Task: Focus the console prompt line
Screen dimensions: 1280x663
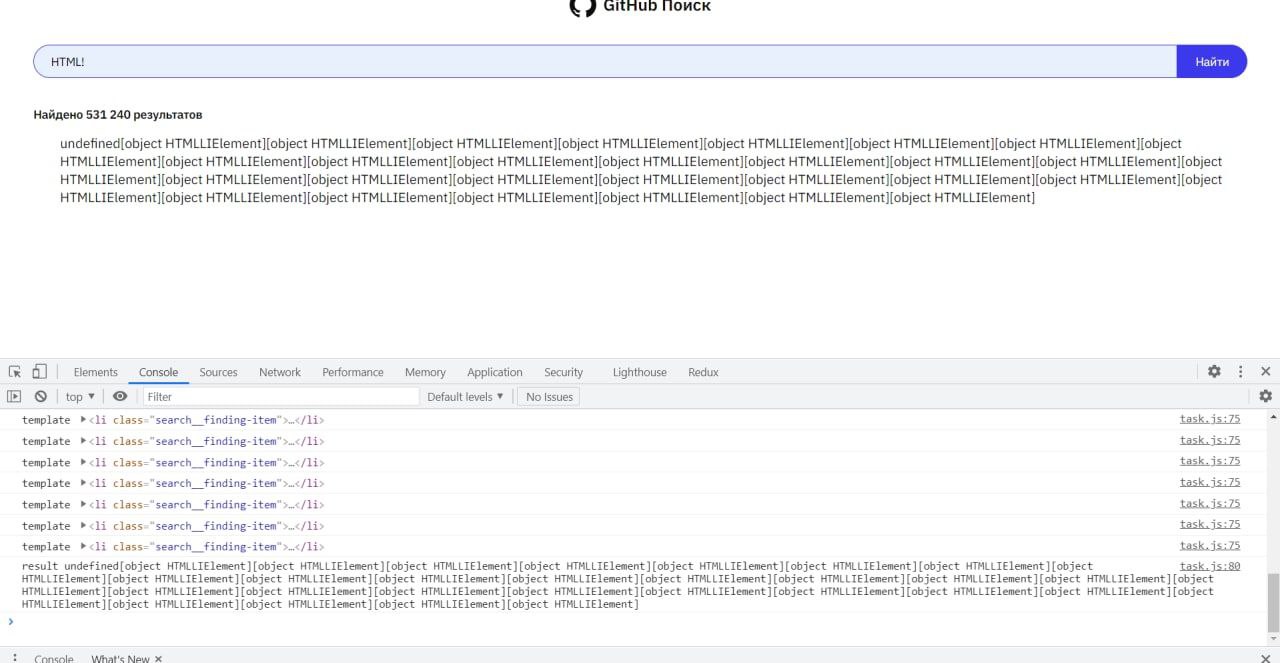Action: tap(640, 622)
